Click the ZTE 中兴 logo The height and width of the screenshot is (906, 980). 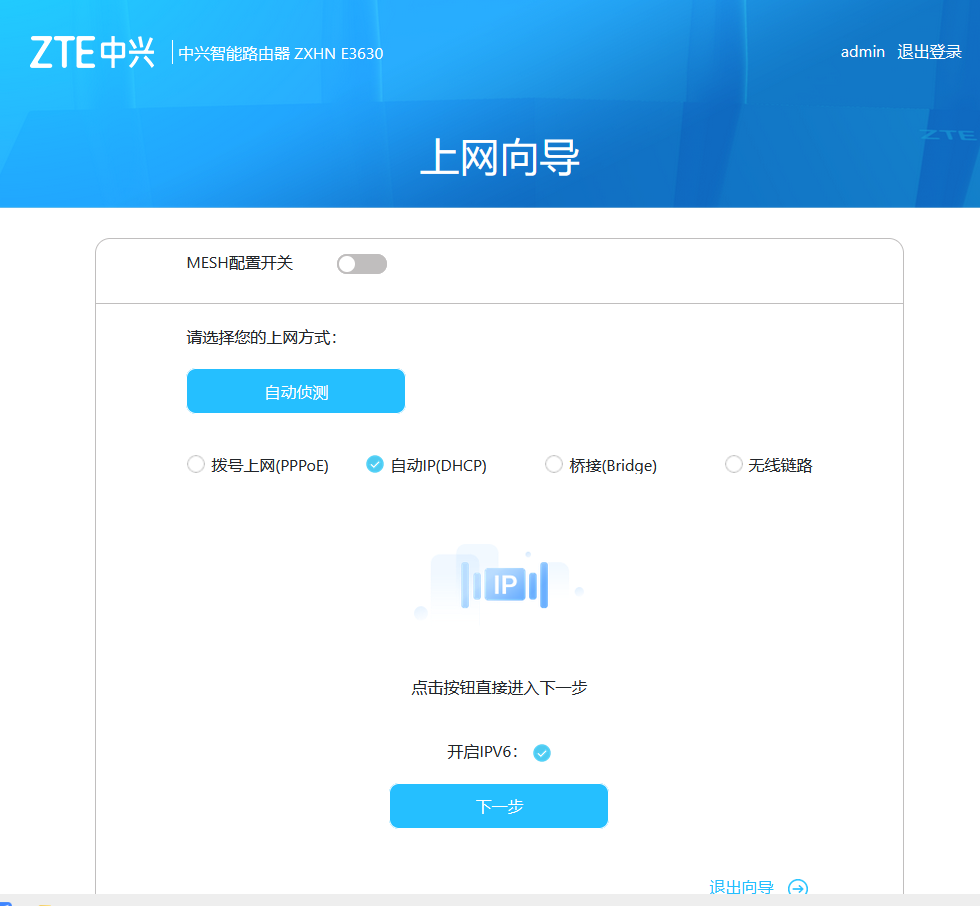click(92, 52)
